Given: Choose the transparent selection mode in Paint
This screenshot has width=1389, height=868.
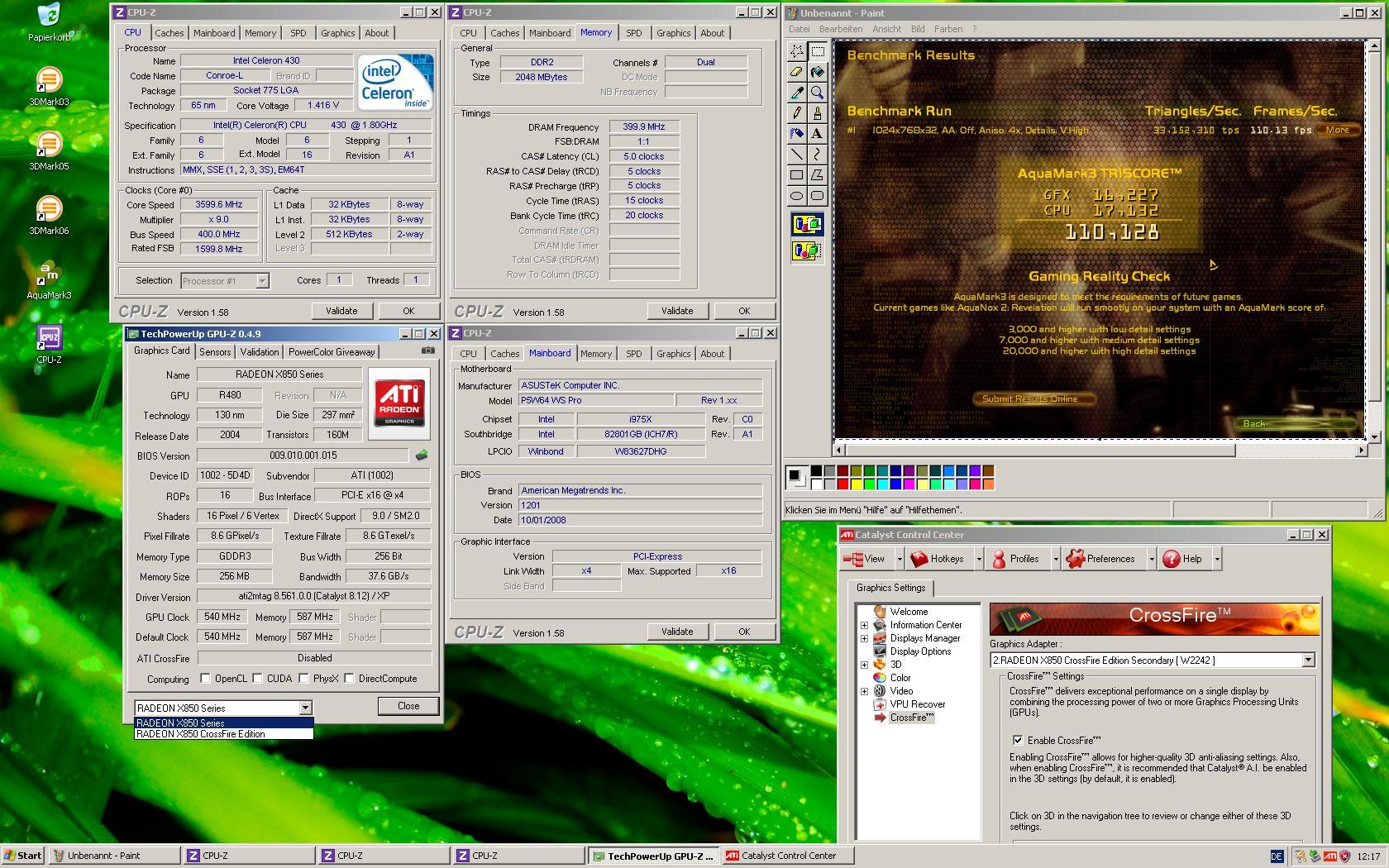Looking at the screenshot, I should coord(807,250).
